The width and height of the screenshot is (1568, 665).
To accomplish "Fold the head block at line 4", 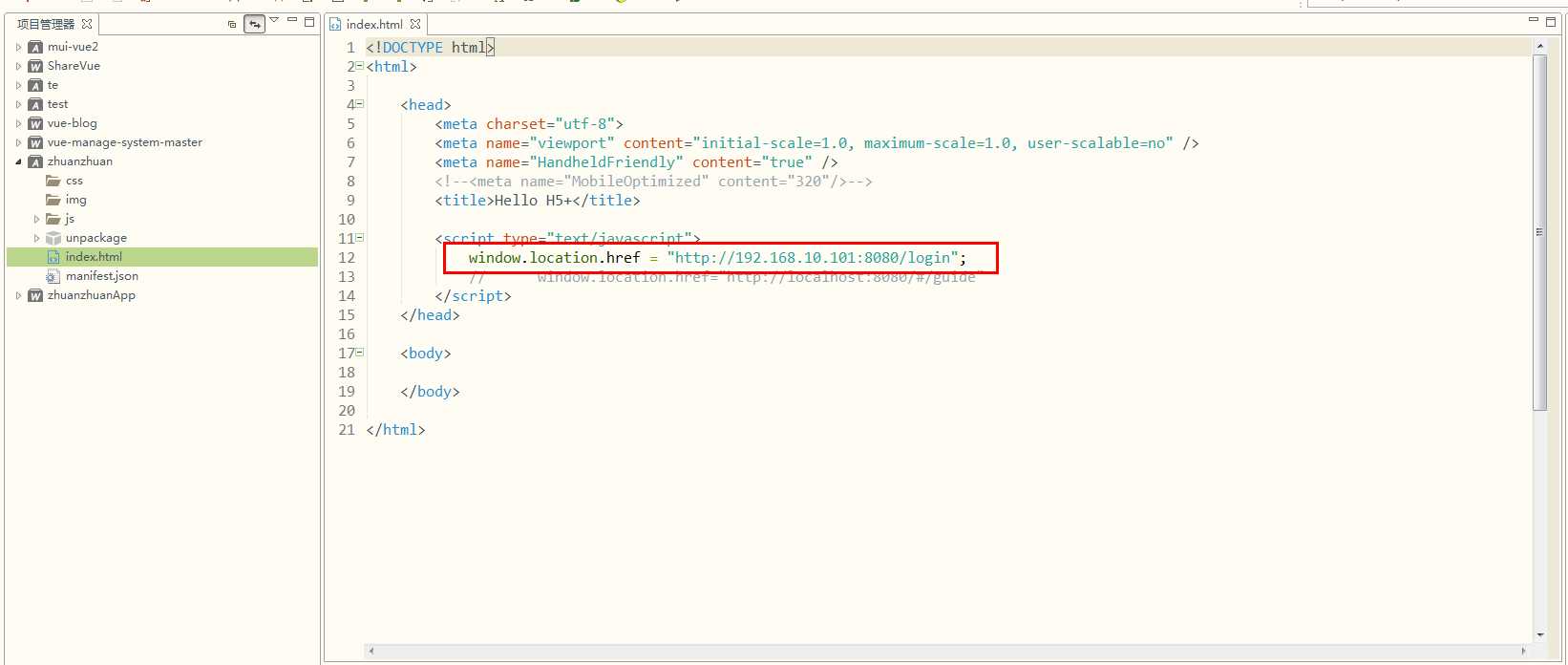I will [x=360, y=104].
